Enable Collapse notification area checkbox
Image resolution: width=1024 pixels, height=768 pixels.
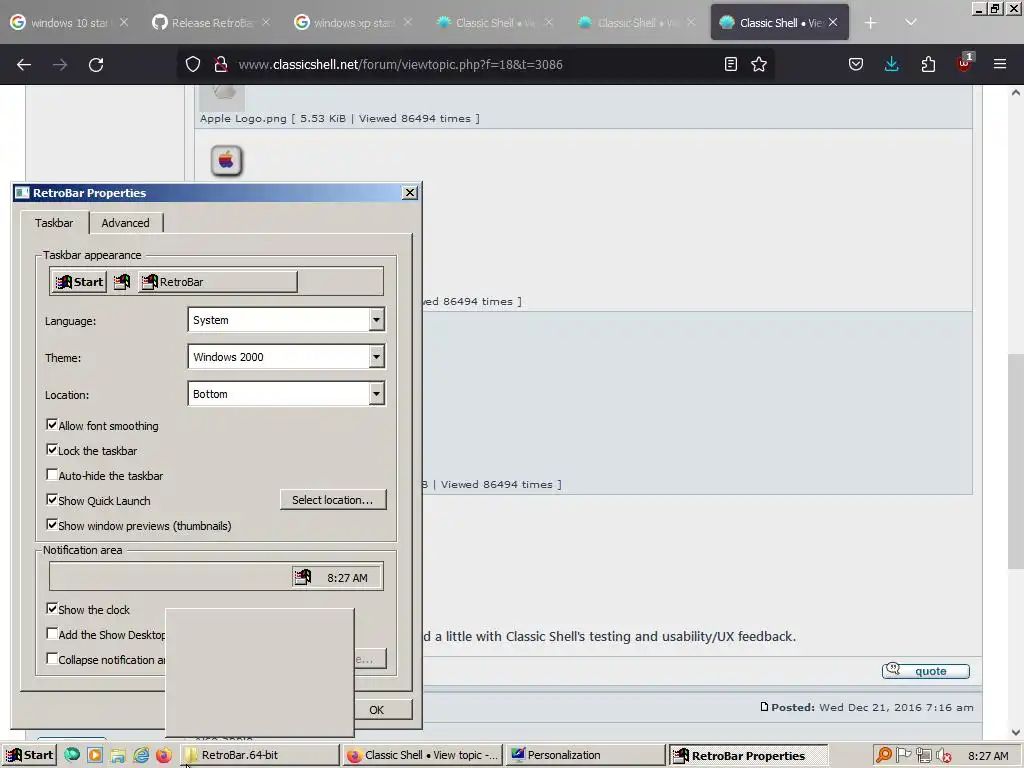pyautogui.click(x=52, y=659)
